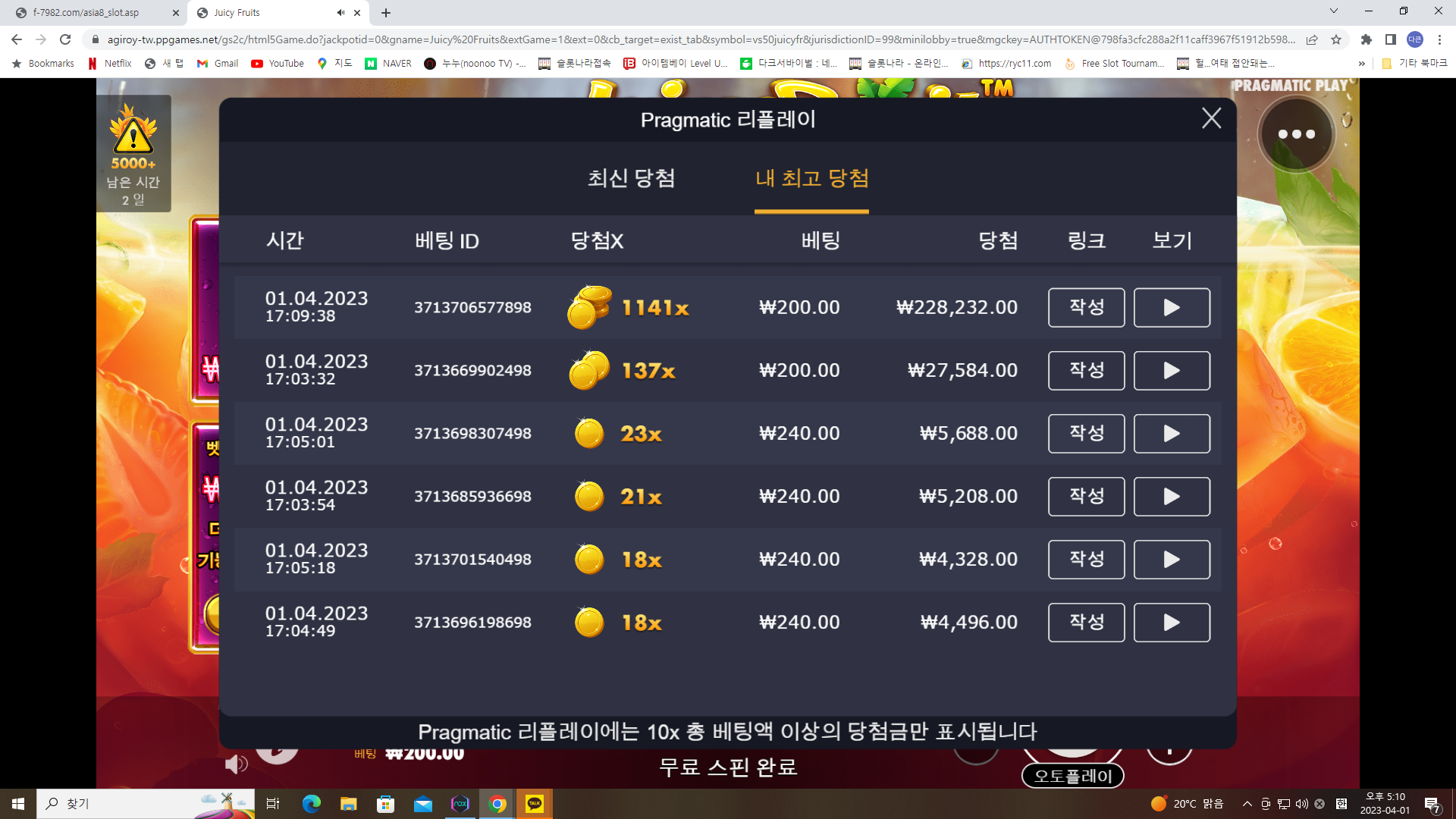Open the Netflix bookmark
Viewport: 1456px width, 819px height.
[x=110, y=64]
